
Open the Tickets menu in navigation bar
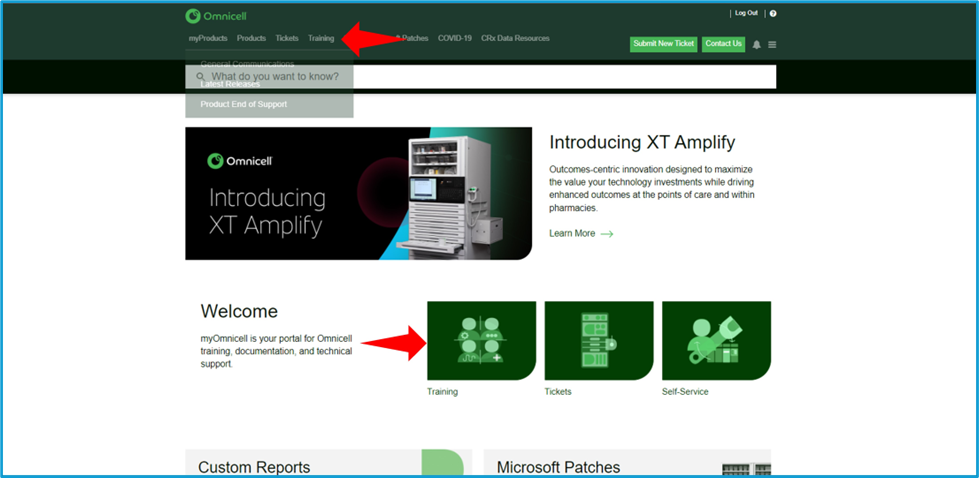click(287, 39)
